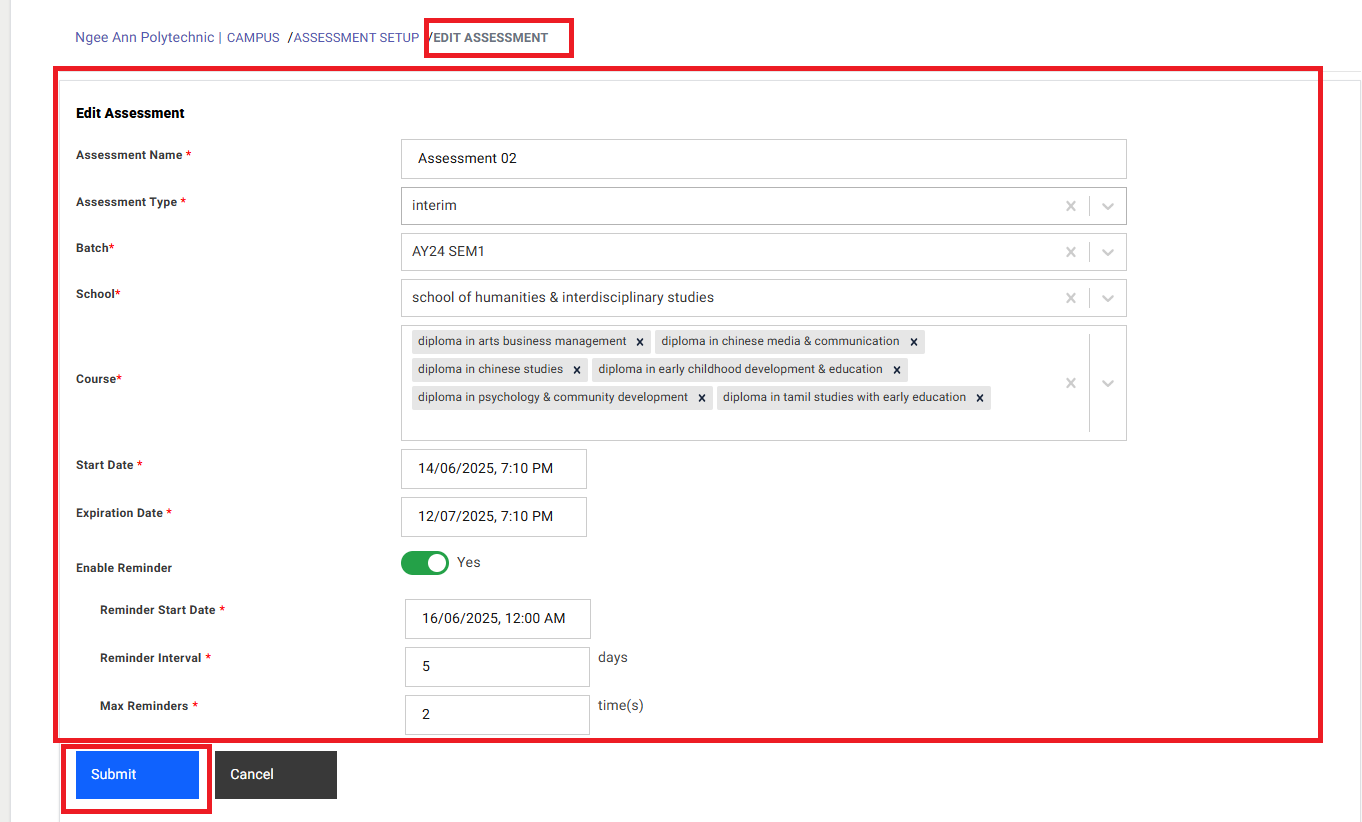Remove diploma in chinese studies tag
1362x822 pixels.
[x=577, y=370]
